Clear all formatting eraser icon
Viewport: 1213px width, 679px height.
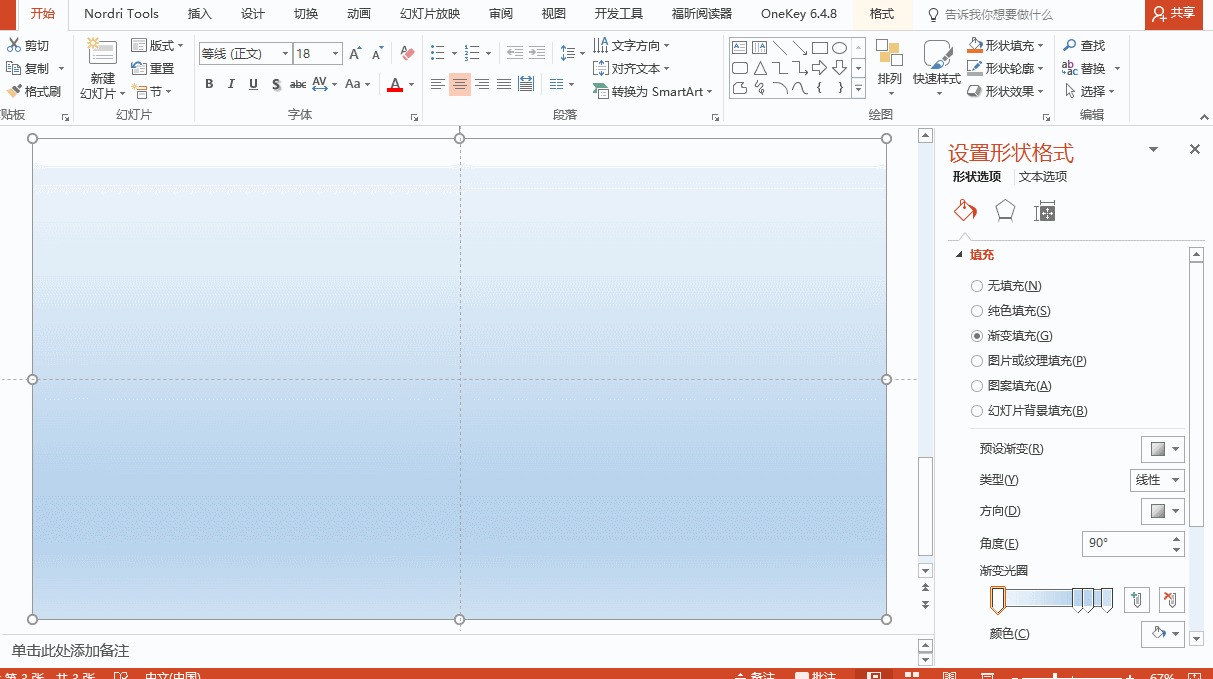point(407,53)
